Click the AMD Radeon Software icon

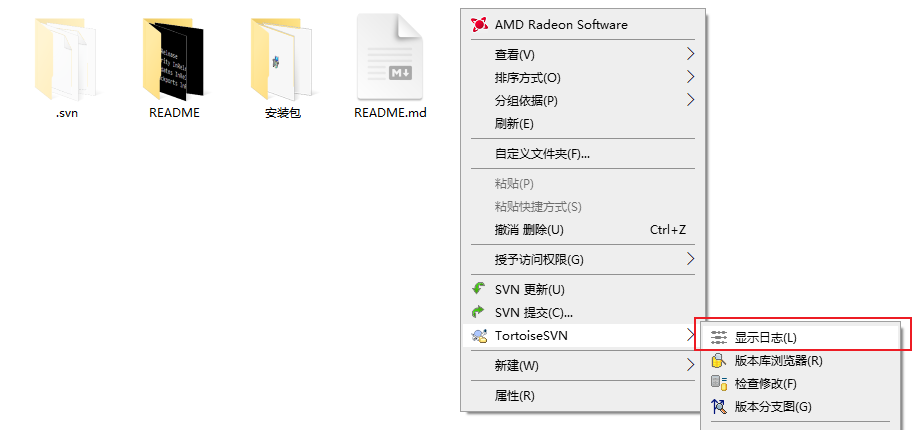[x=478, y=24]
